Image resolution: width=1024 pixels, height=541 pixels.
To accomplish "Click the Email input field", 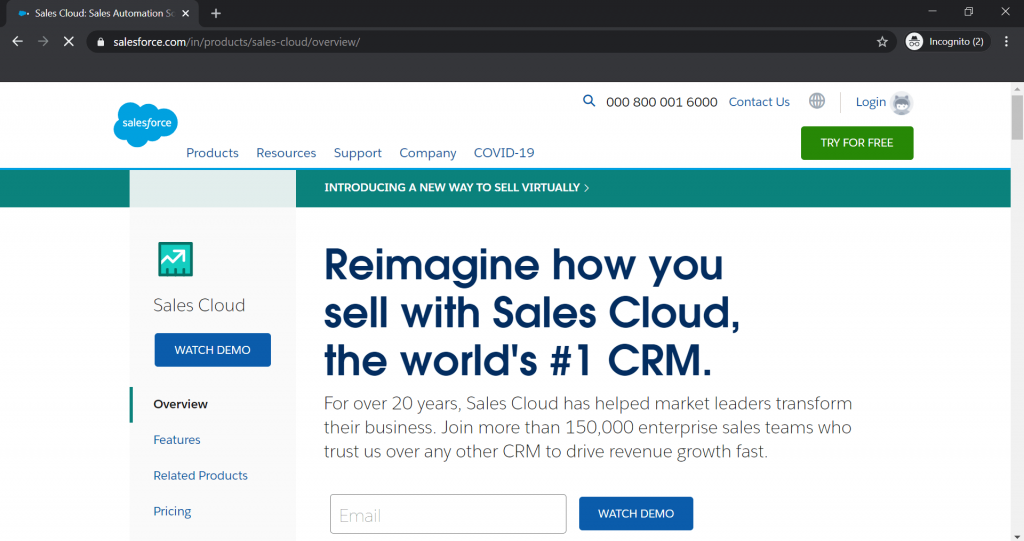I will click(448, 514).
